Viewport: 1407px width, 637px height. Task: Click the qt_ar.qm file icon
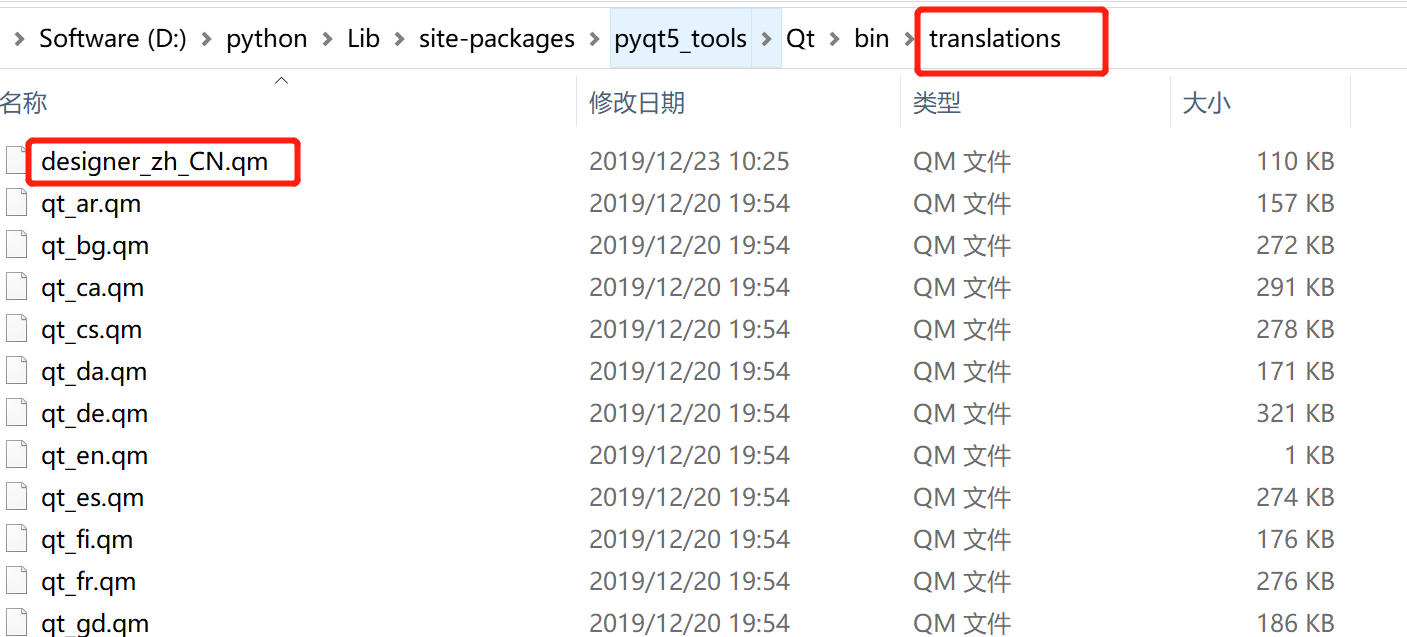coord(17,203)
